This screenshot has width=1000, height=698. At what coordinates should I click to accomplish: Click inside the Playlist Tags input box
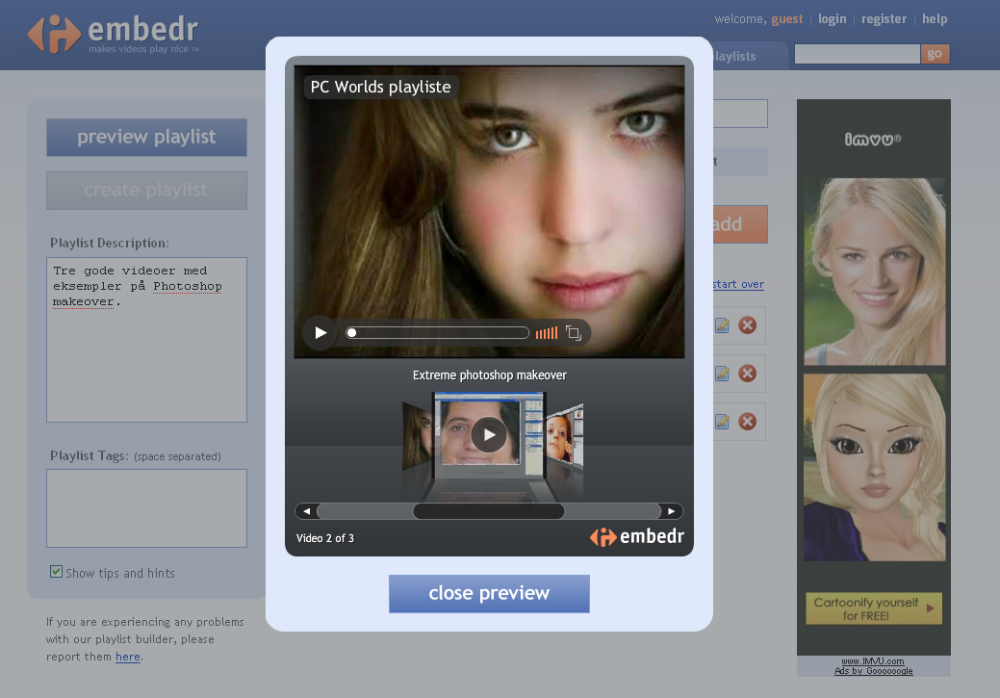146,508
